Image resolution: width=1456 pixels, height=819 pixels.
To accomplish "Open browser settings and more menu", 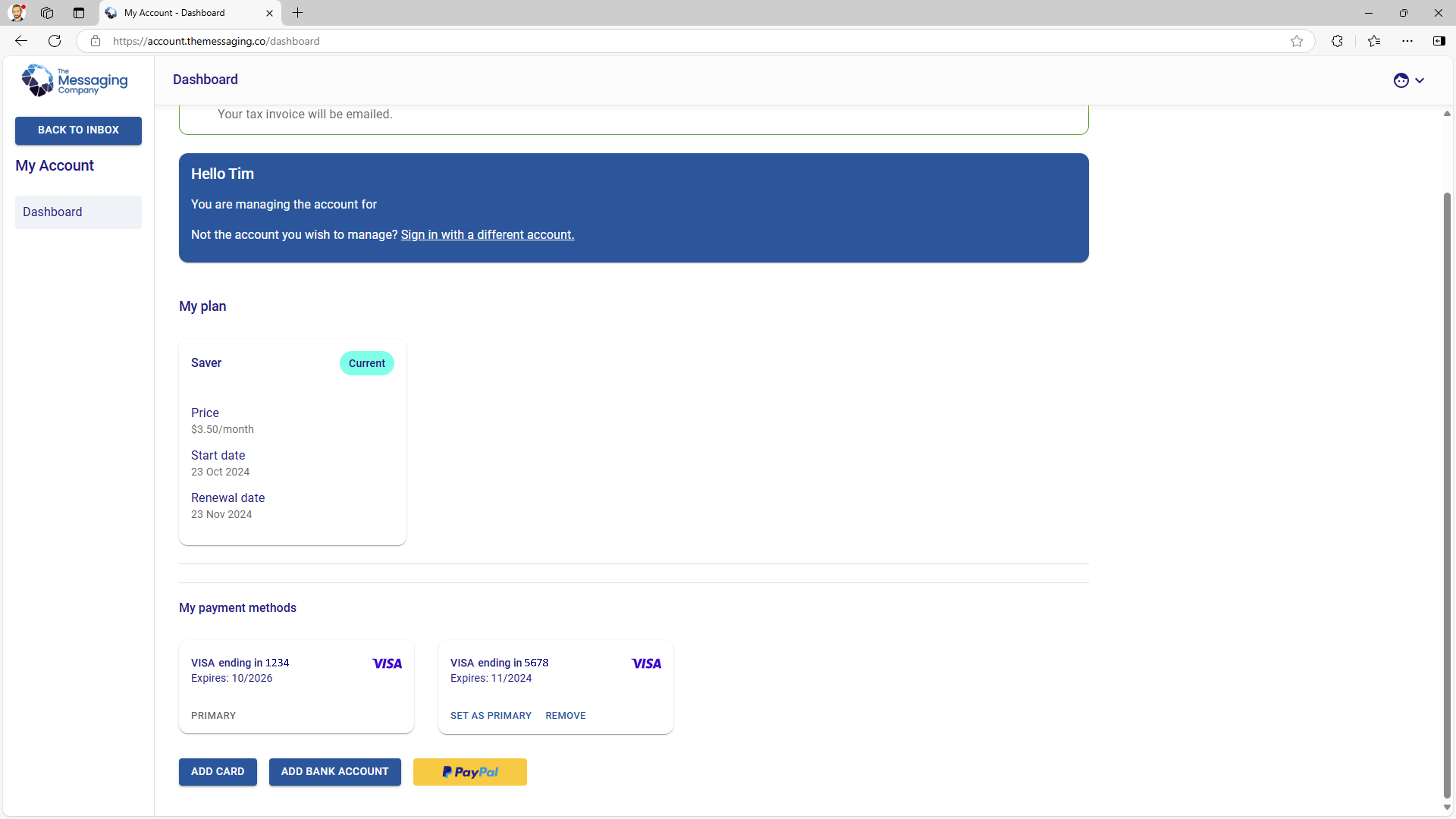I will pyautogui.click(x=1407, y=41).
